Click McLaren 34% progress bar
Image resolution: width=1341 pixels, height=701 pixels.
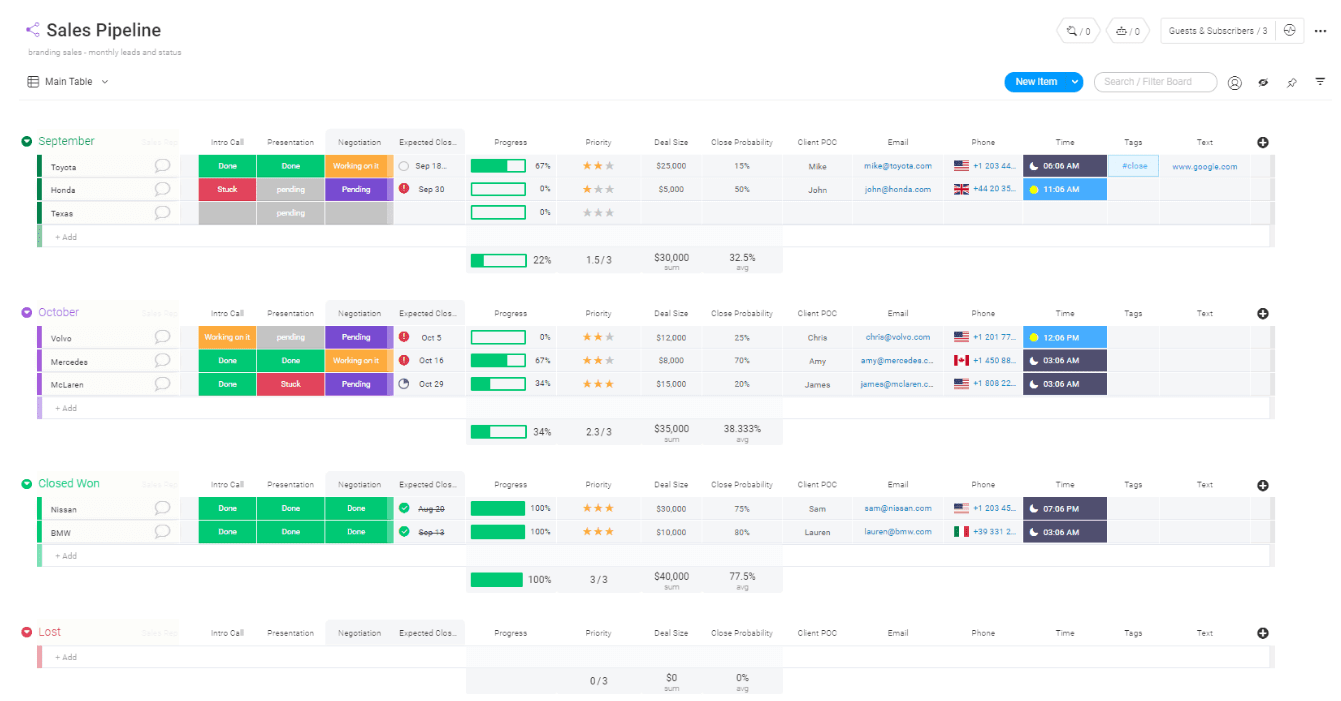pyautogui.click(x=498, y=384)
